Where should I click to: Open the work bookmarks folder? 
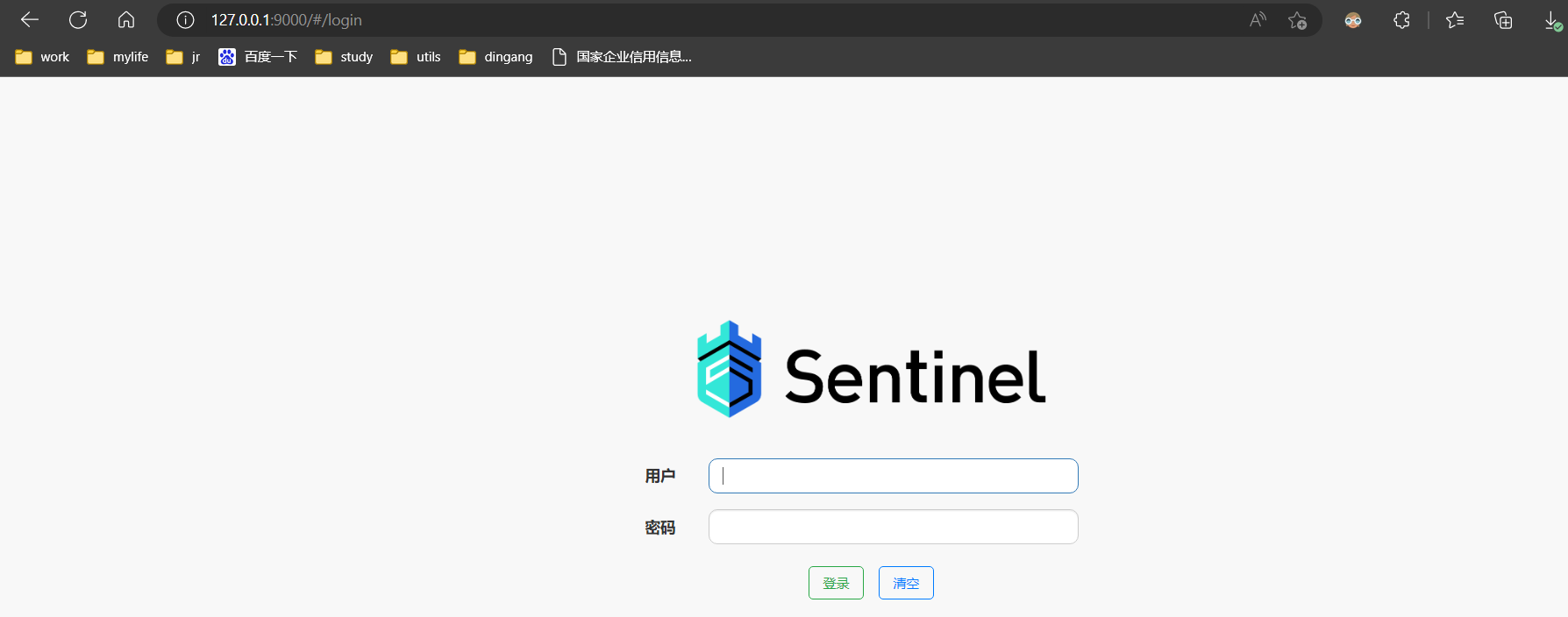point(43,57)
